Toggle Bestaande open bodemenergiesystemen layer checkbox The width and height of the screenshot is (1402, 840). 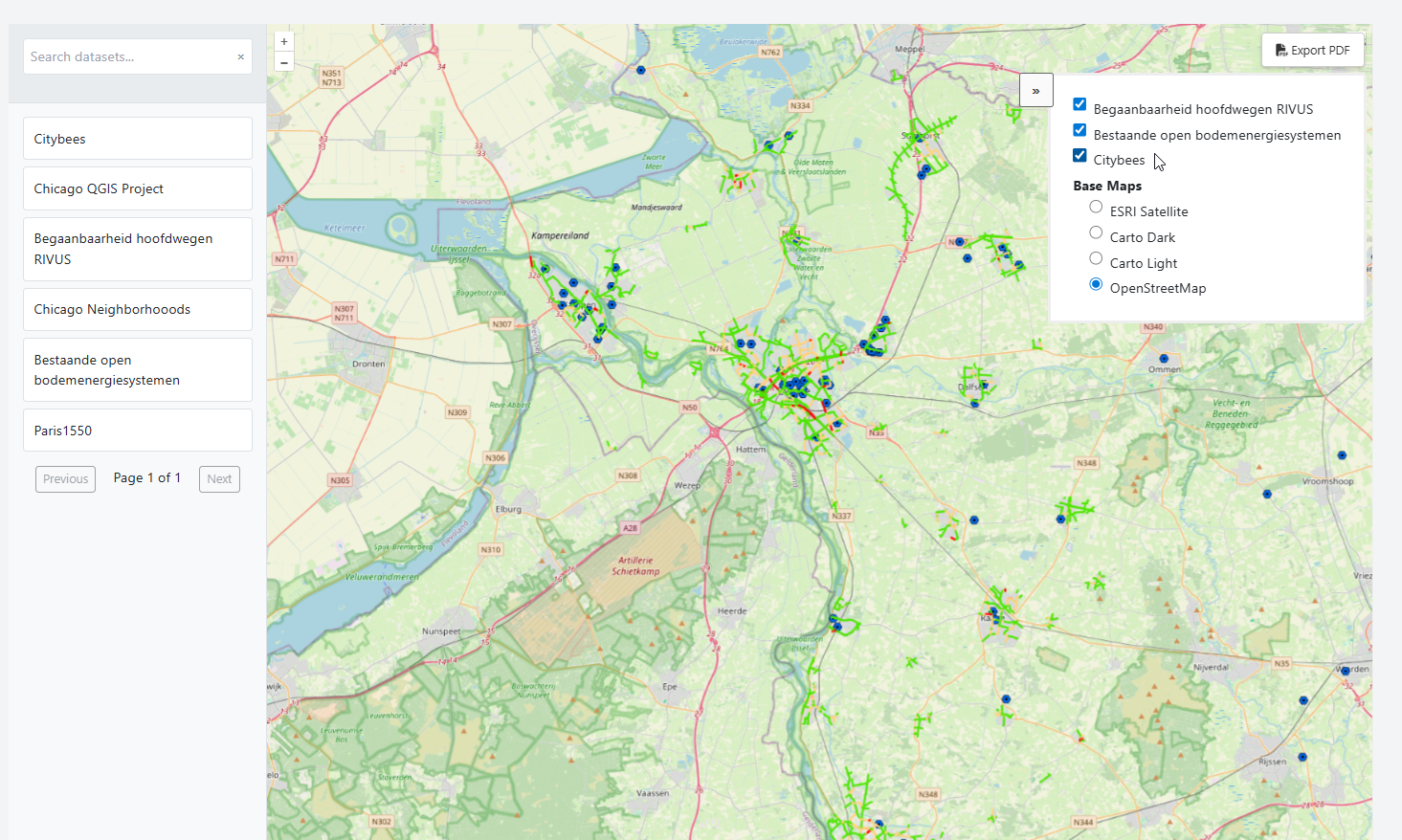coord(1079,131)
